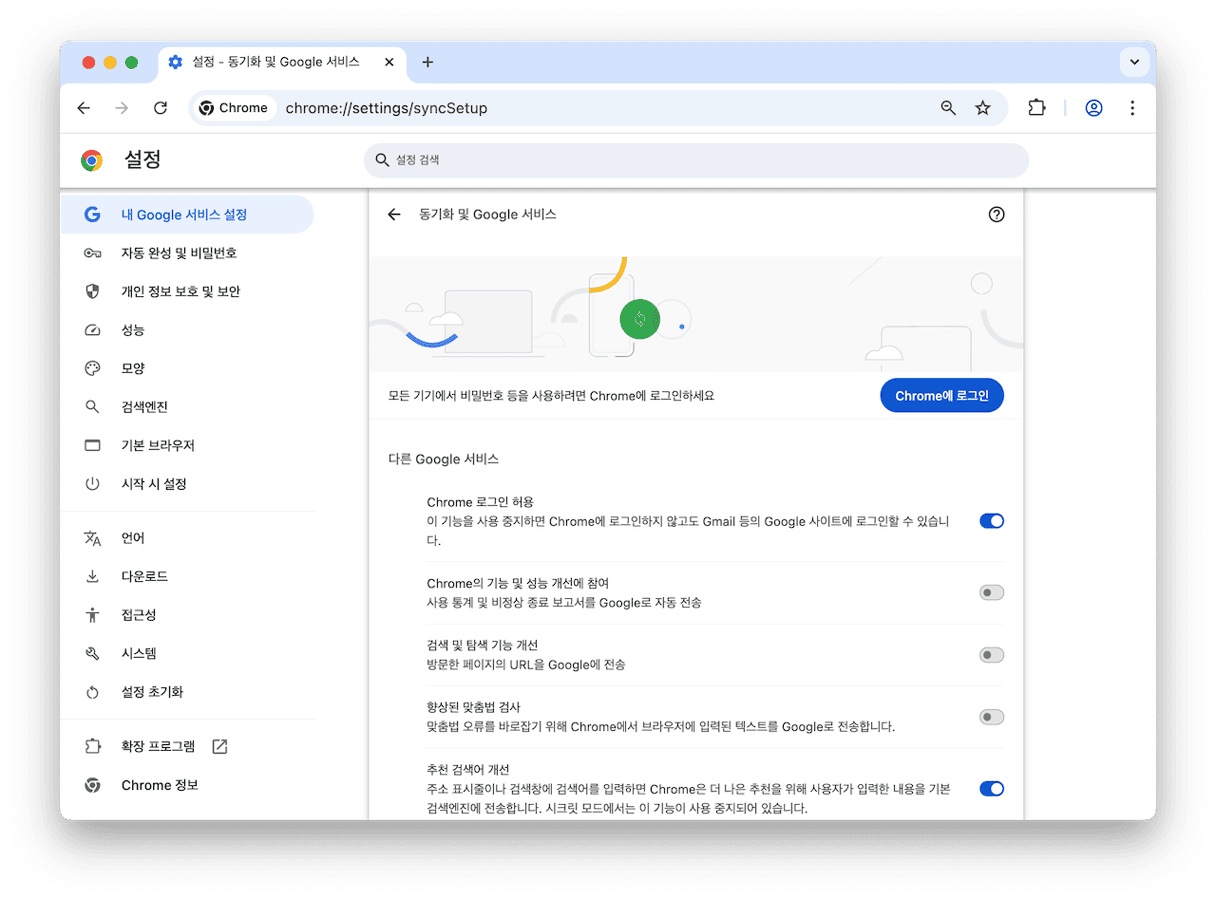1216x899 pixels.
Task: Click the magnifier icon for 검색엔진
Action: coord(92,407)
